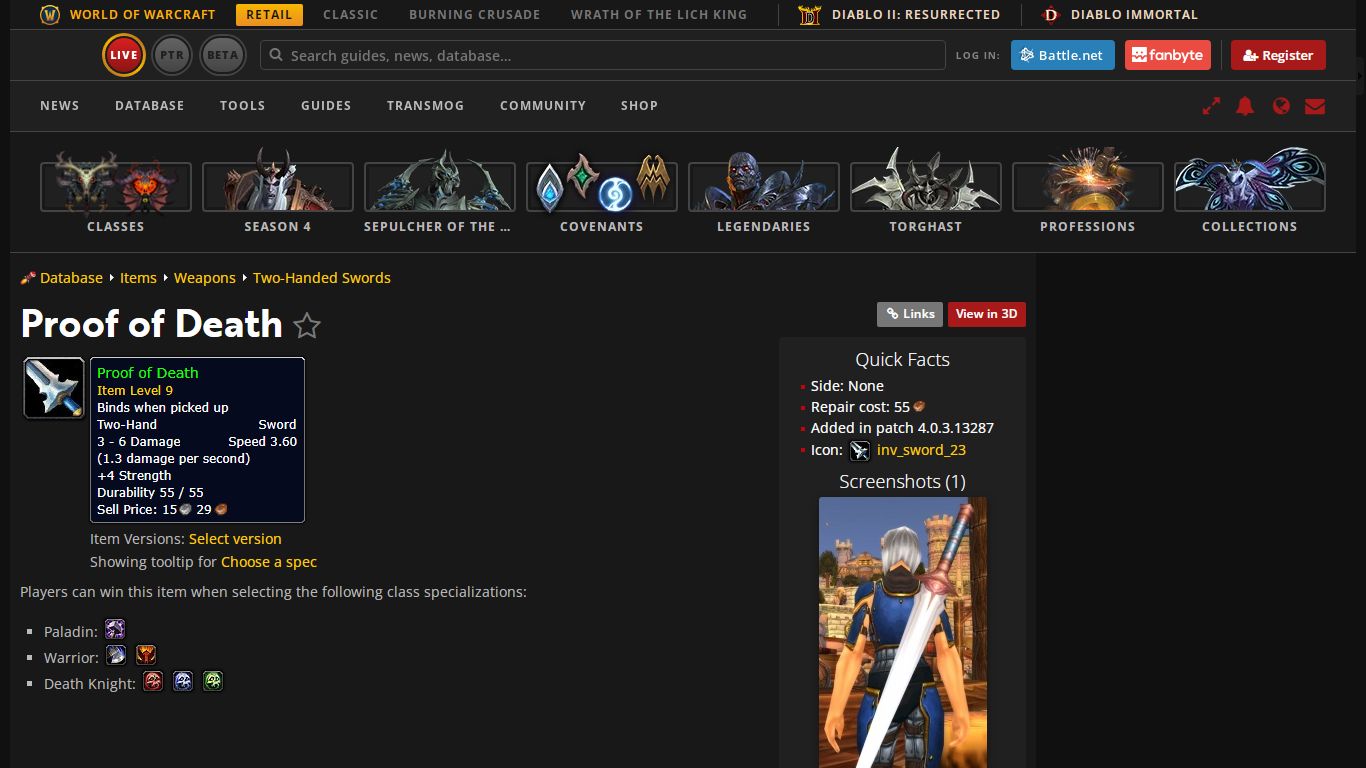Click the Screenshots (1) heading
Image resolution: width=1366 pixels, height=768 pixels.
coord(902,482)
